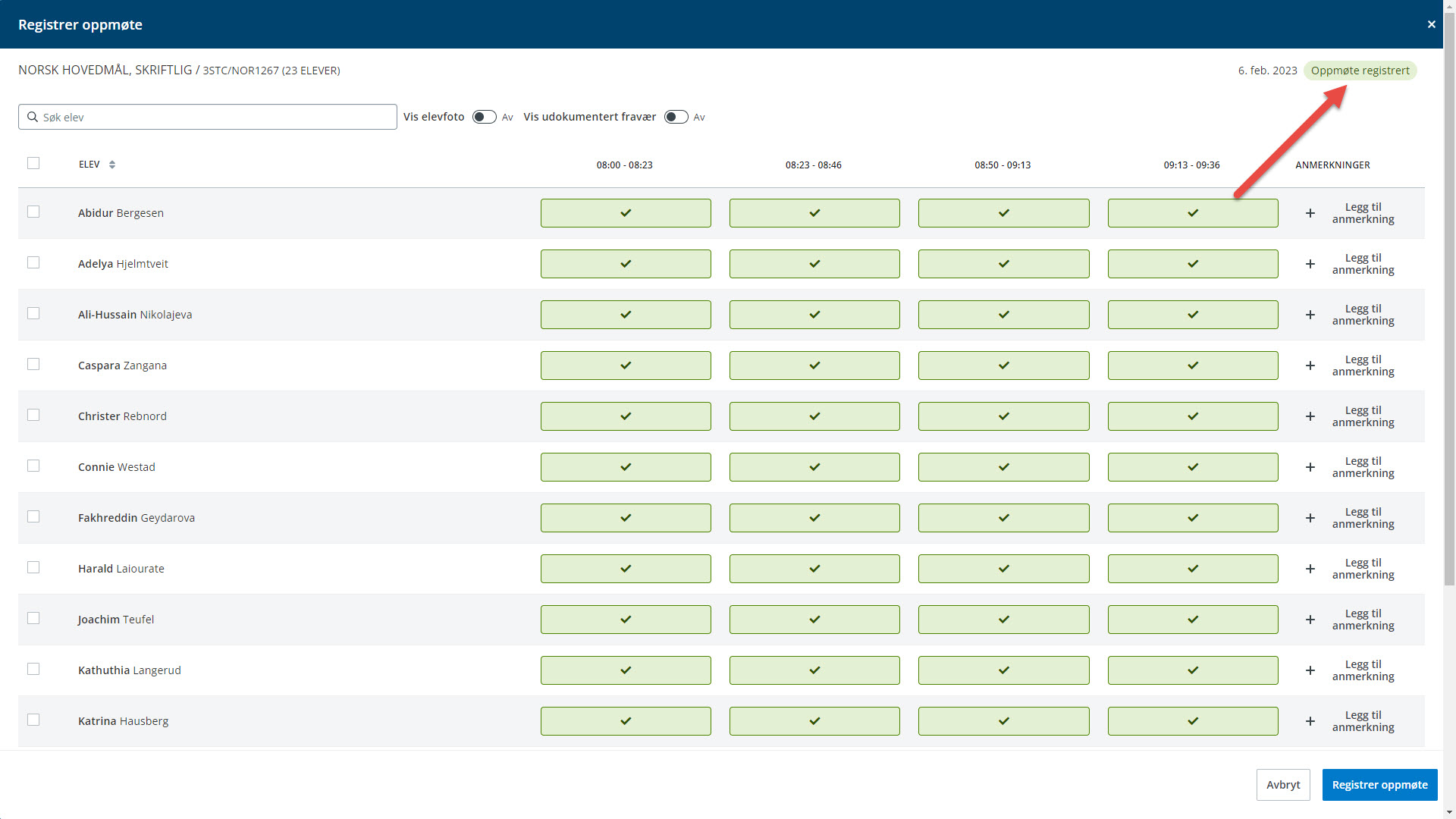Viewport: 1456px width, 819px height.
Task: Check the select-all students checkbox
Action: 33,163
